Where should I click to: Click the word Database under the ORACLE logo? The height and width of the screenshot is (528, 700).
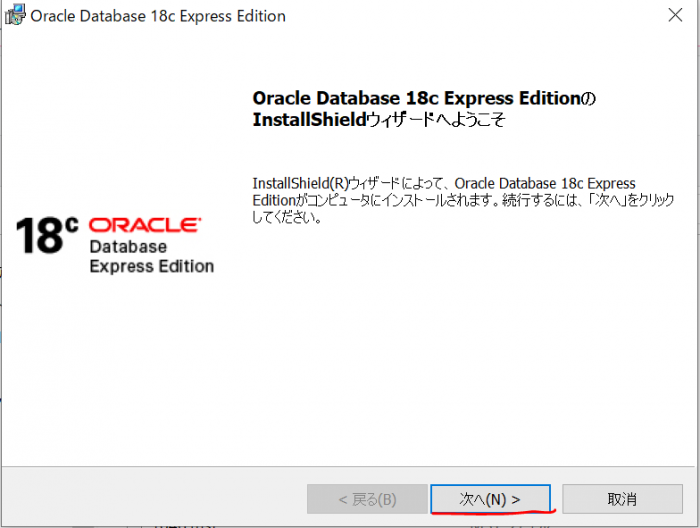click(128, 247)
